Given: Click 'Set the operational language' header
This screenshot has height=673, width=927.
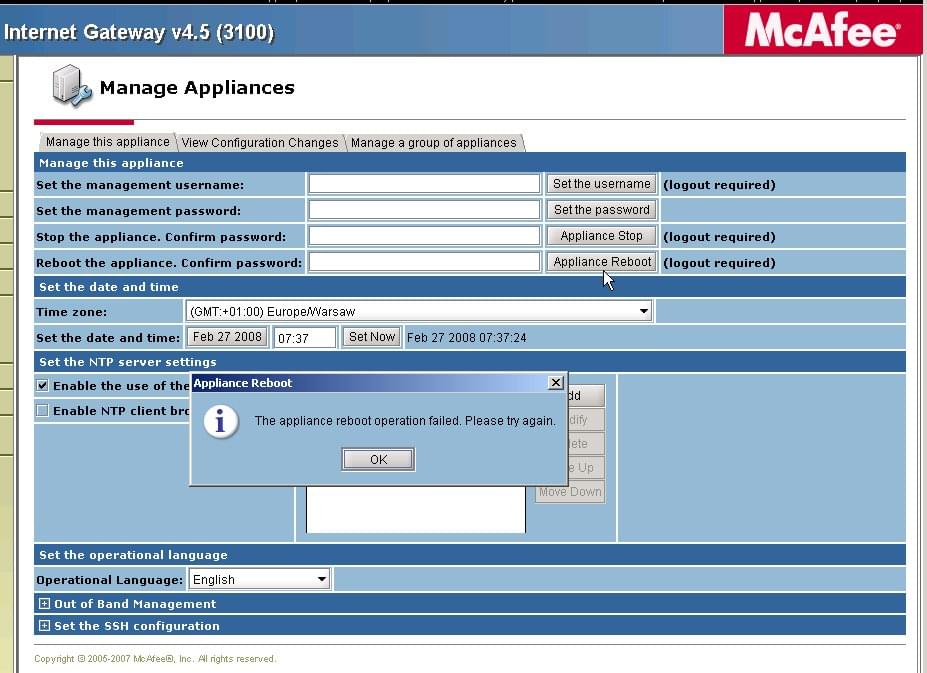Looking at the screenshot, I should (x=469, y=555).
